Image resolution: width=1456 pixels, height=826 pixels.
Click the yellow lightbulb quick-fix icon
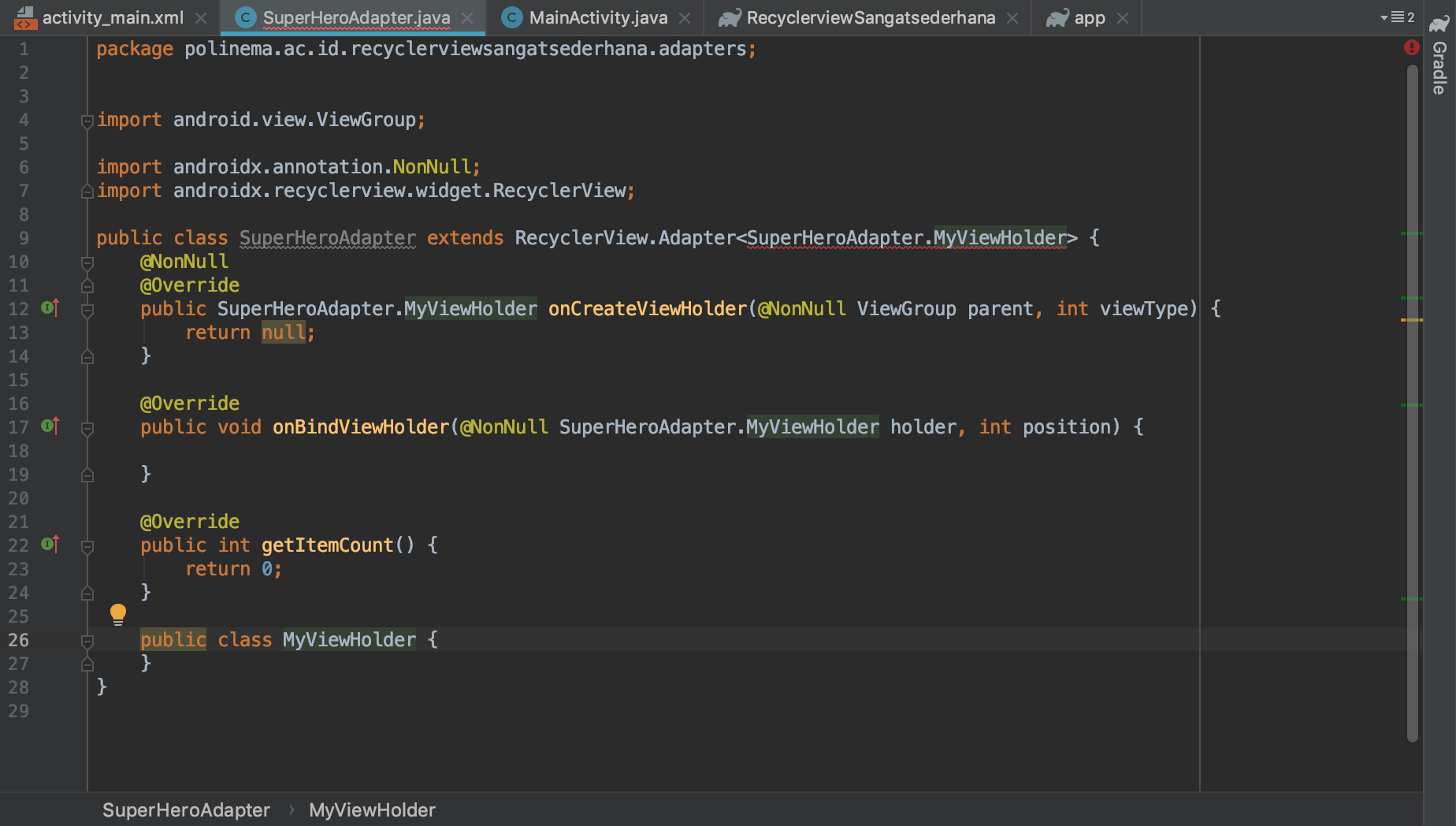coord(118,614)
